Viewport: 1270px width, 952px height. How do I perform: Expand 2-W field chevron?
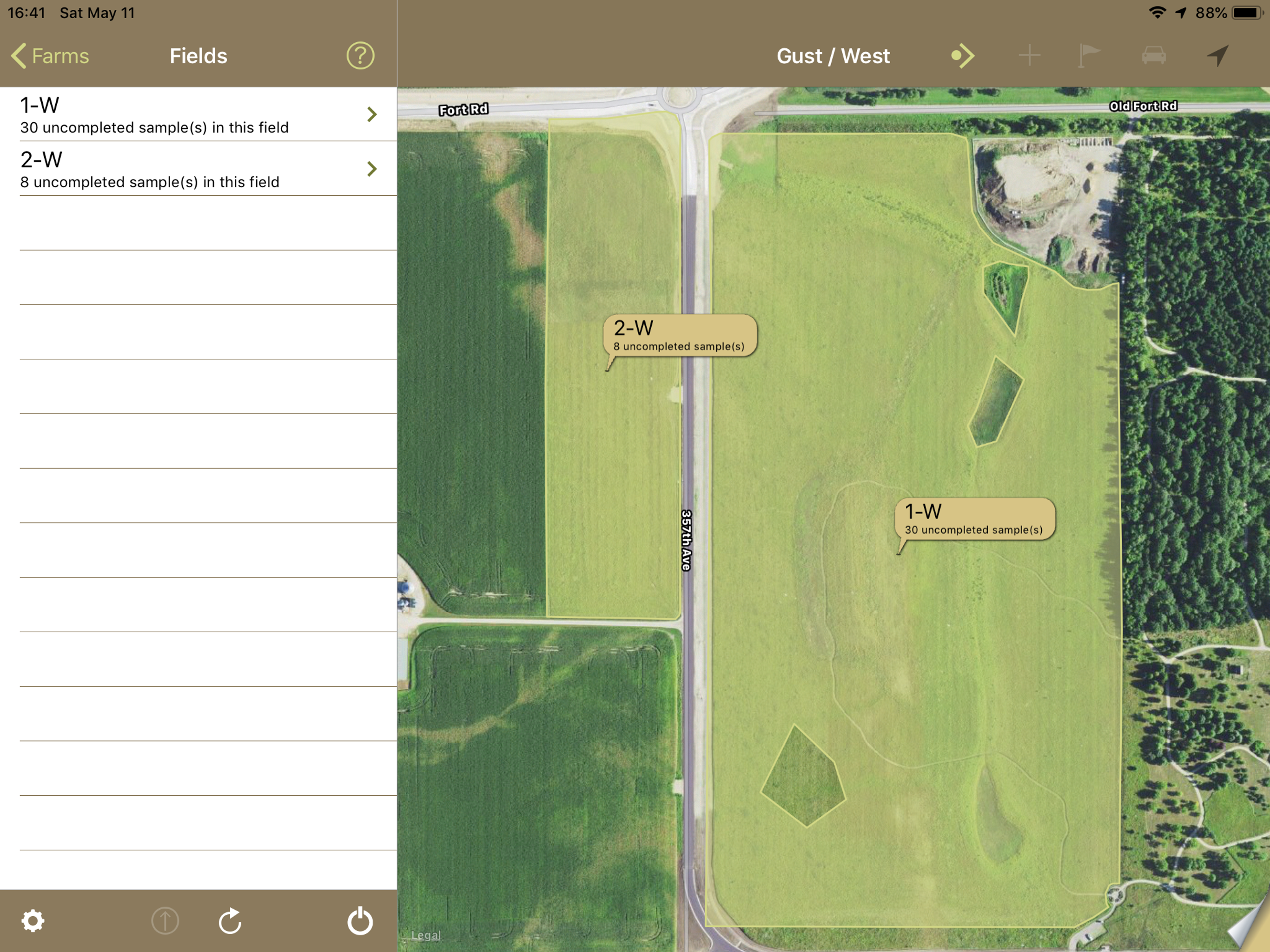371,169
